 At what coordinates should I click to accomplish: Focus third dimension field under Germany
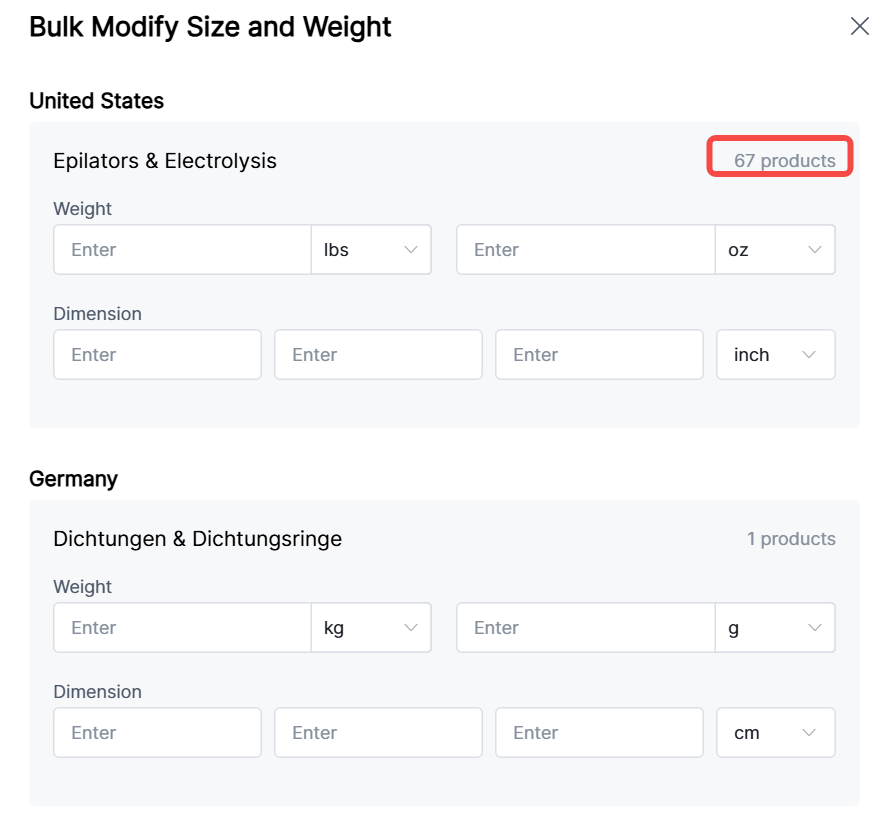599,733
